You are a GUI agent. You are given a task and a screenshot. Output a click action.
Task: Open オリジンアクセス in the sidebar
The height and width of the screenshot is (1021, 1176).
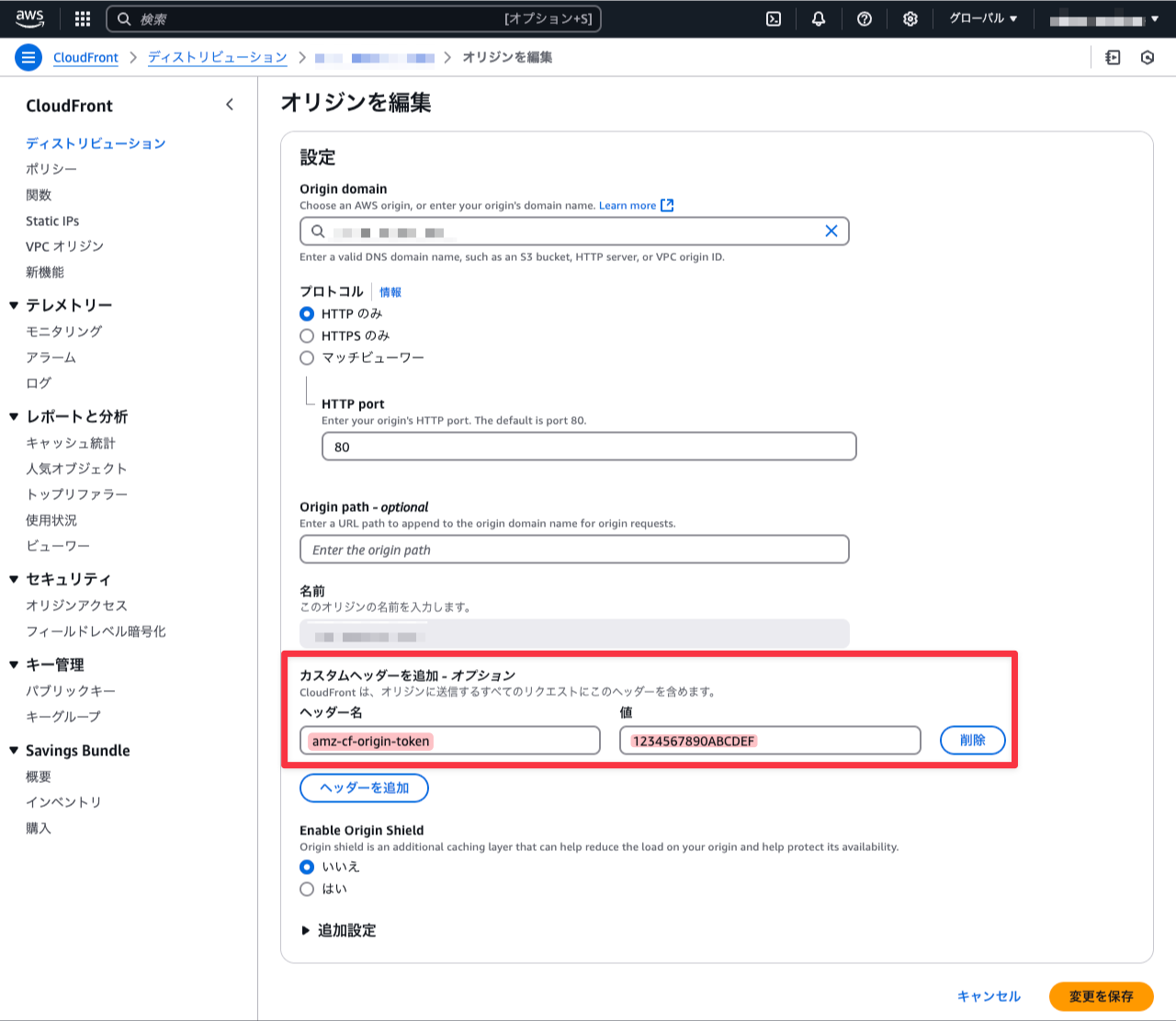point(76,606)
